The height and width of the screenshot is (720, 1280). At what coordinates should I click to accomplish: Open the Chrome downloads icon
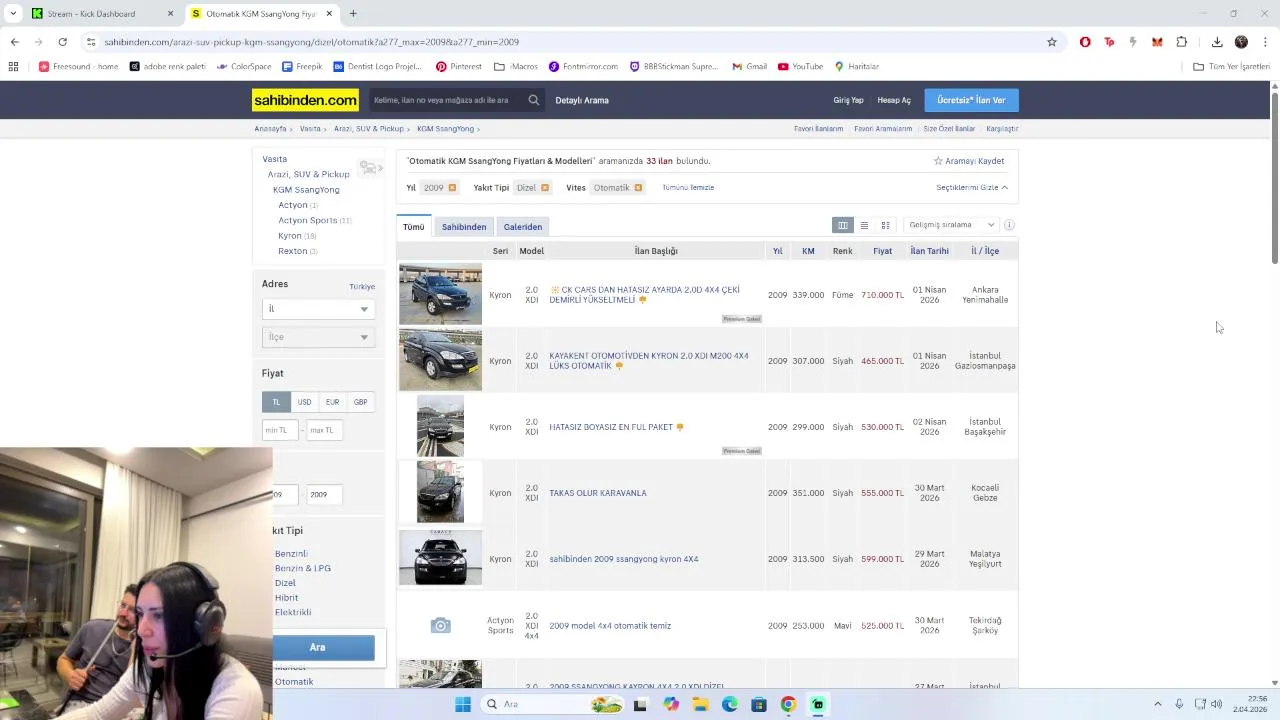click(x=1217, y=42)
